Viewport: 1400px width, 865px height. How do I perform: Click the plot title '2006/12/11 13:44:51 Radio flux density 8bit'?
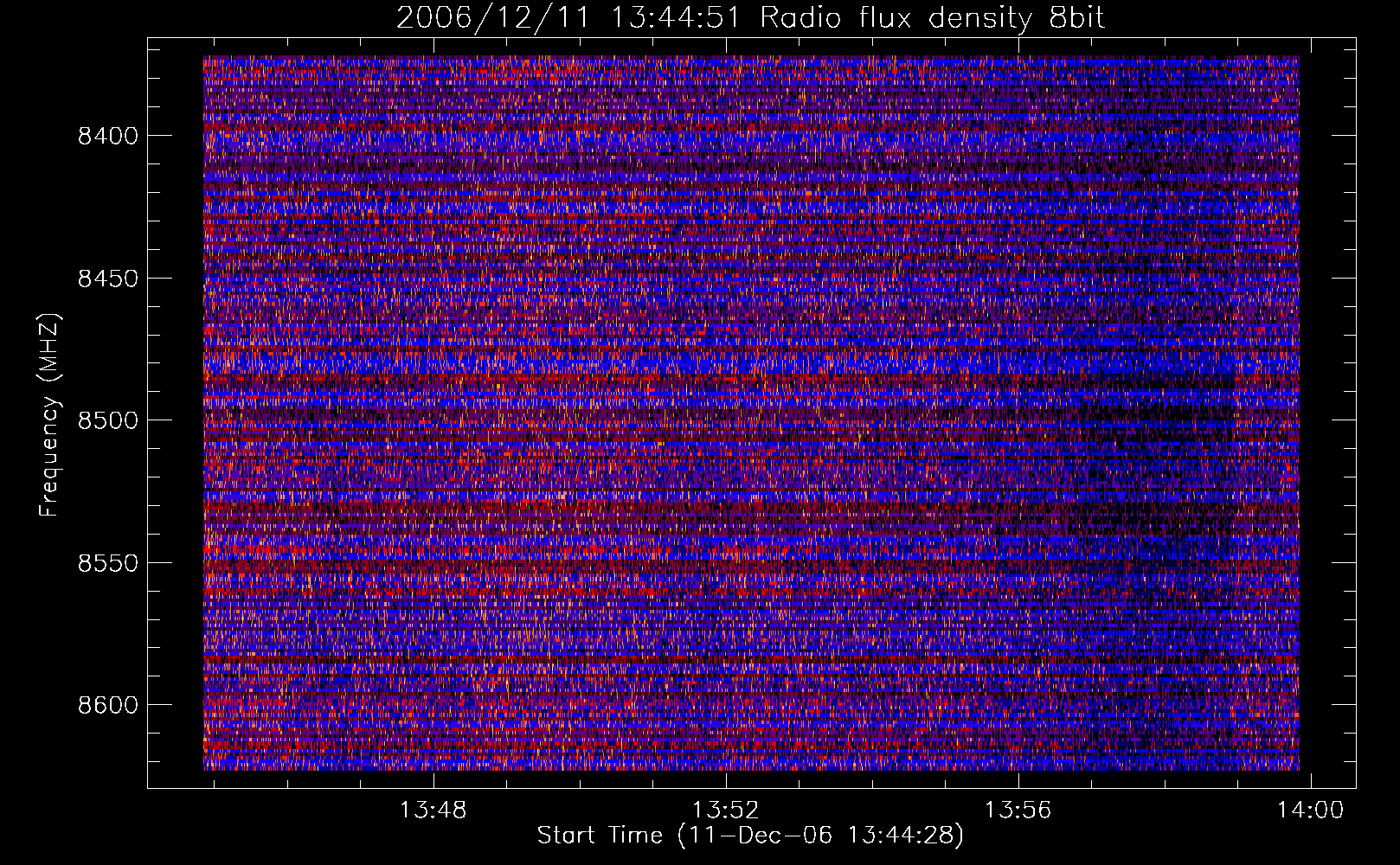click(x=750, y=17)
